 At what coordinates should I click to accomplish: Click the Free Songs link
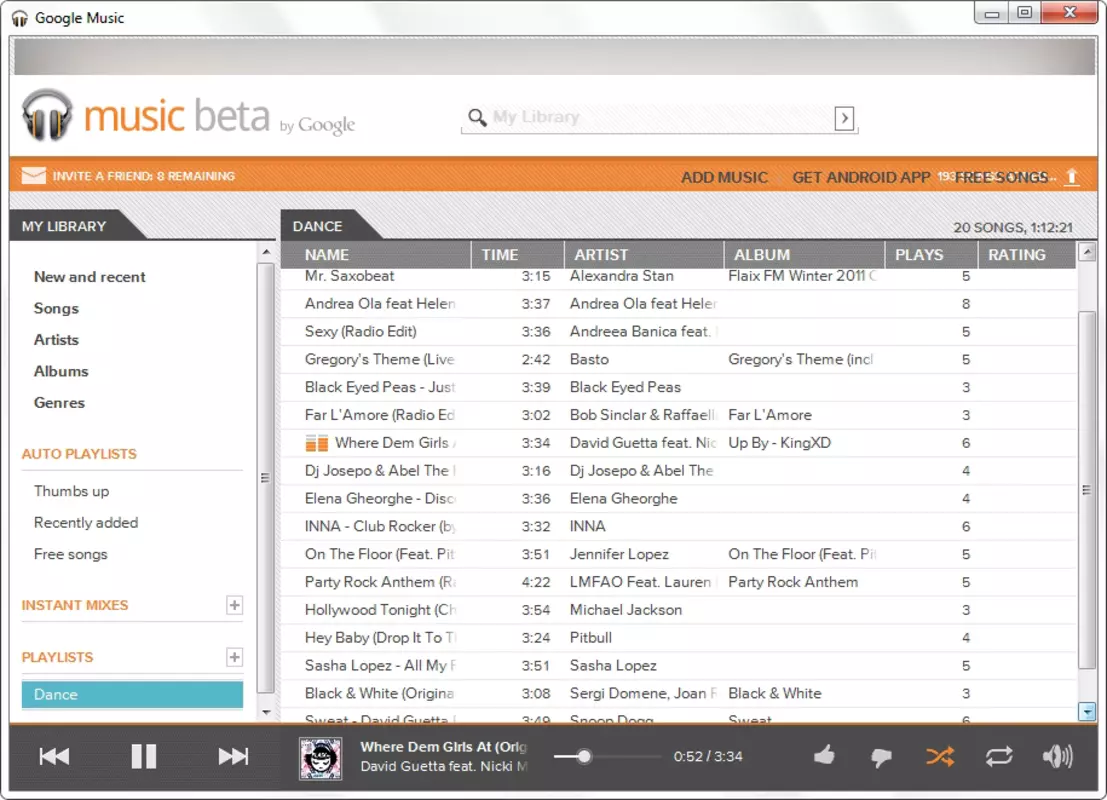pos(1001,177)
